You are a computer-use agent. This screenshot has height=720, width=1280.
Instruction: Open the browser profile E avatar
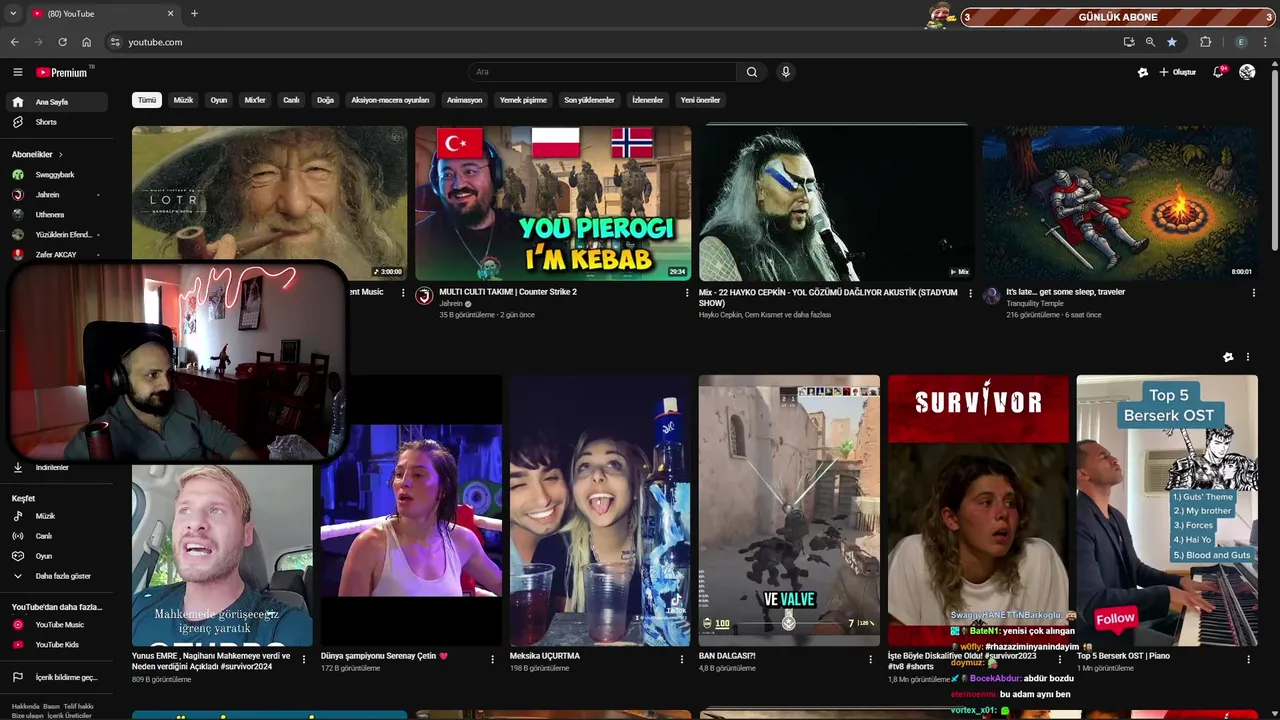pyautogui.click(x=1241, y=42)
